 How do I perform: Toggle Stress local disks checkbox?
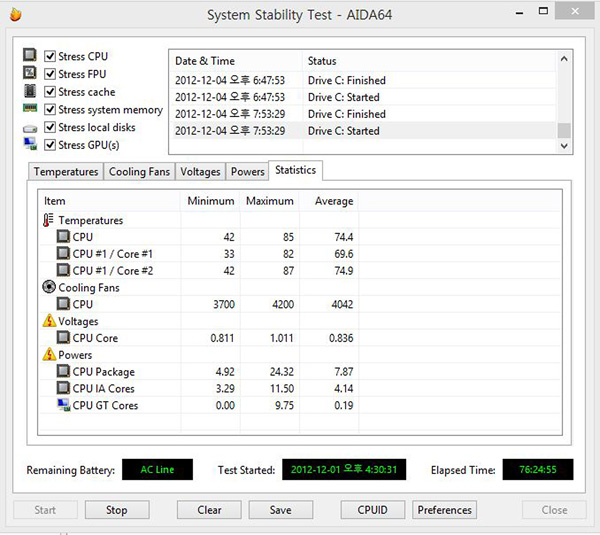point(50,127)
